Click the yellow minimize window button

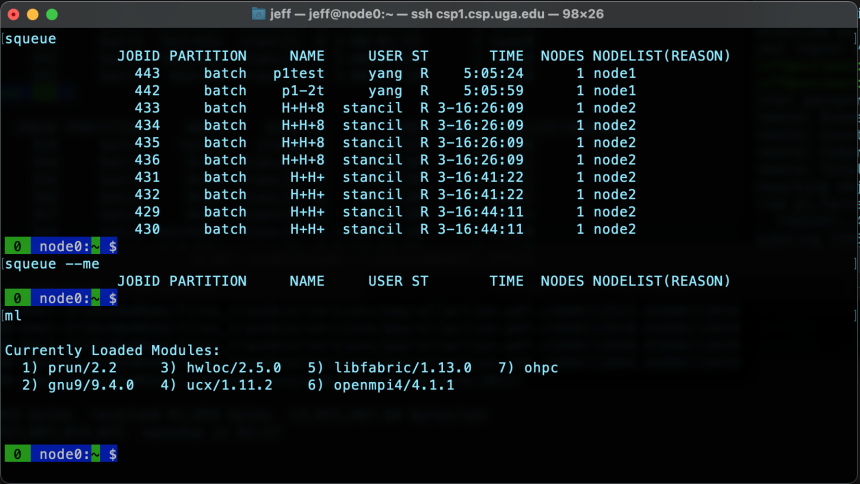click(33, 14)
